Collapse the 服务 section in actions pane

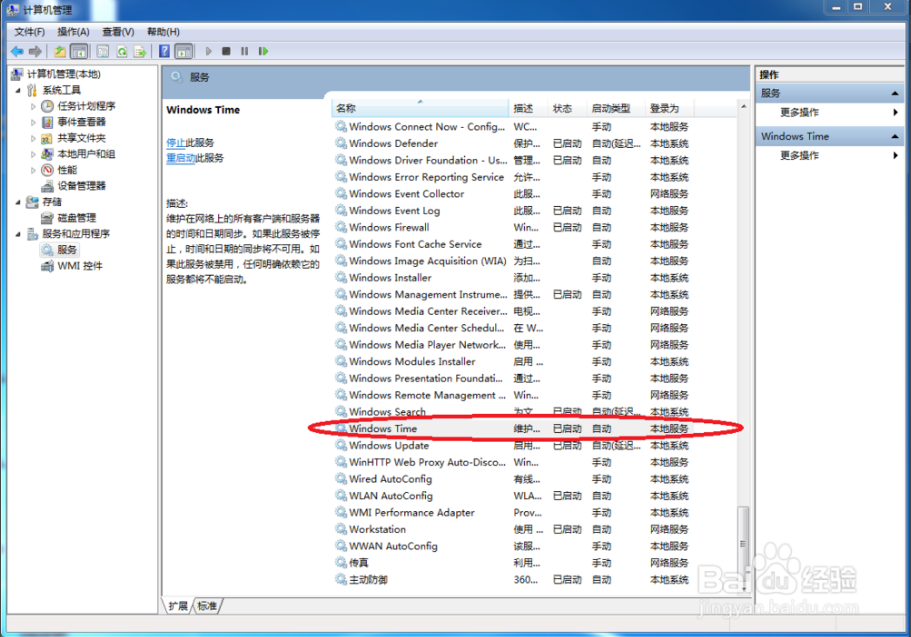click(895, 94)
